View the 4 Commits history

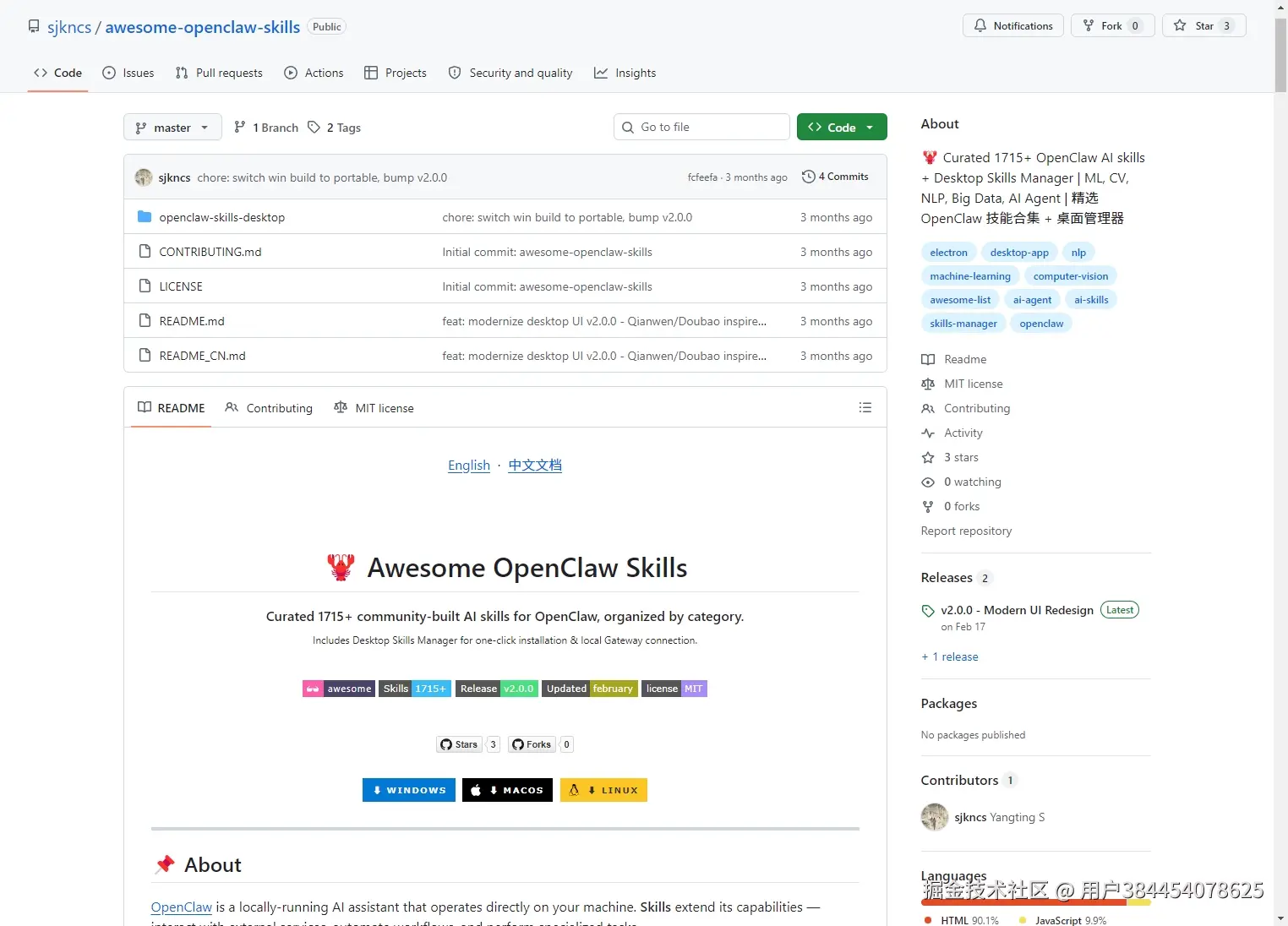[x=835, y=177]
